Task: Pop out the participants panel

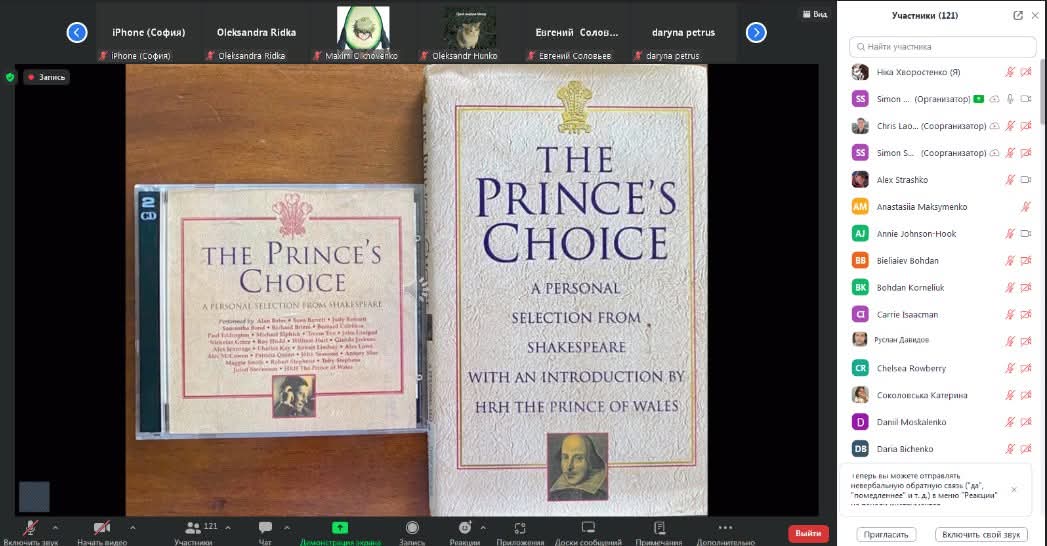Action: click(x=1018, y=15)
